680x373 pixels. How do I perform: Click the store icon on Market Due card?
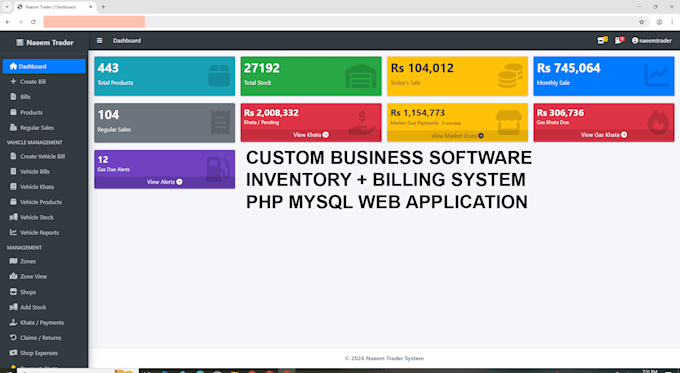(509, 122)
